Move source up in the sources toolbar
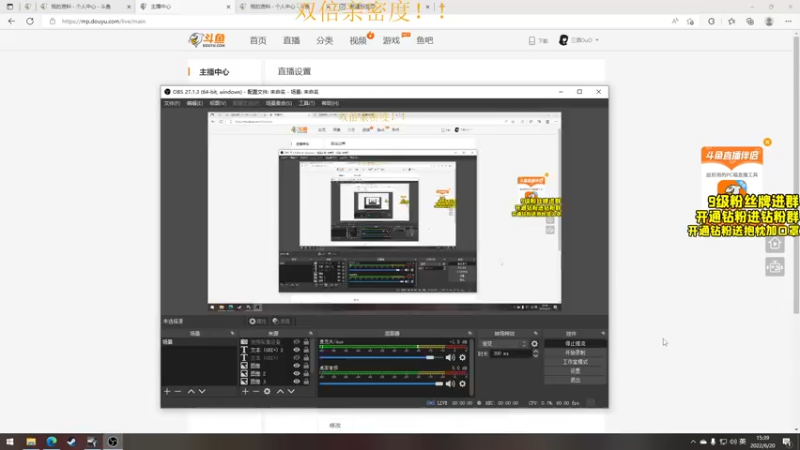 (x=280, y=391)
